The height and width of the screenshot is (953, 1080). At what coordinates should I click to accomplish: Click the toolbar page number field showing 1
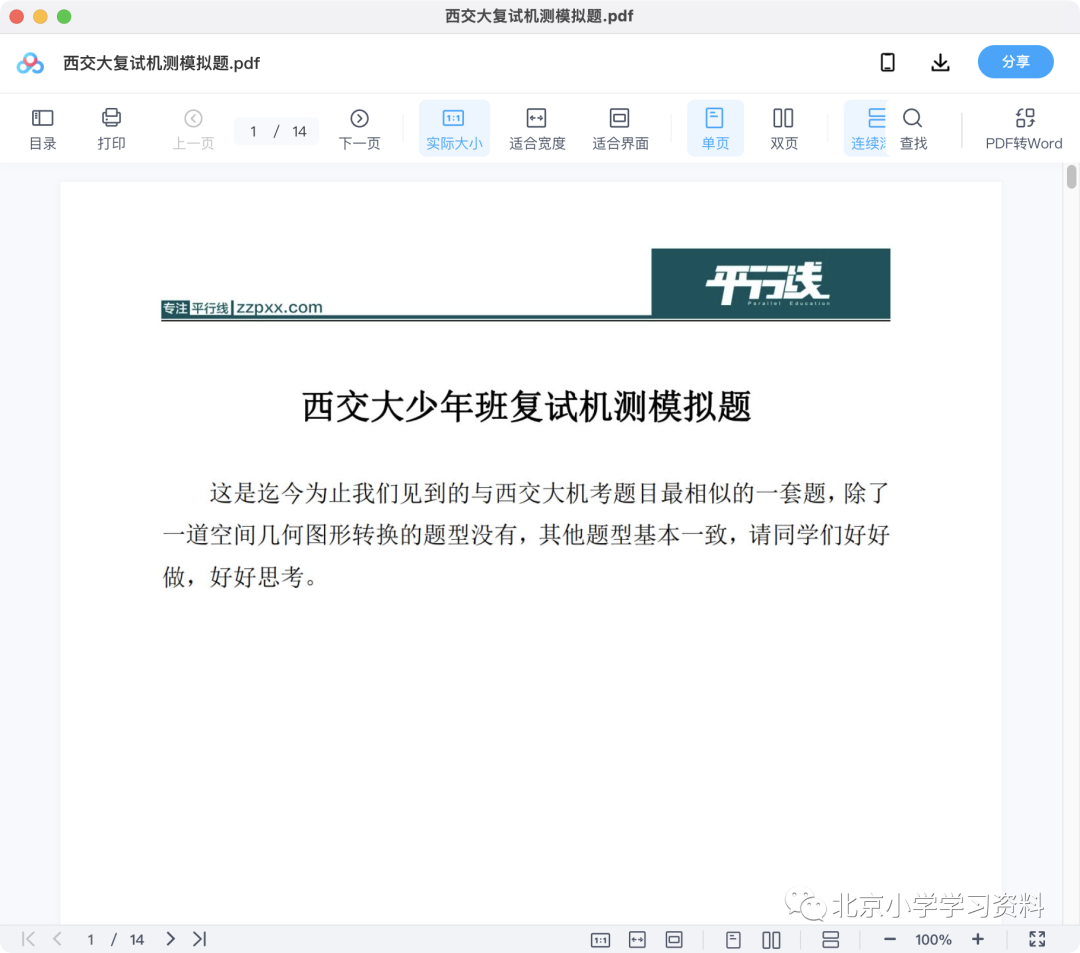253,132
